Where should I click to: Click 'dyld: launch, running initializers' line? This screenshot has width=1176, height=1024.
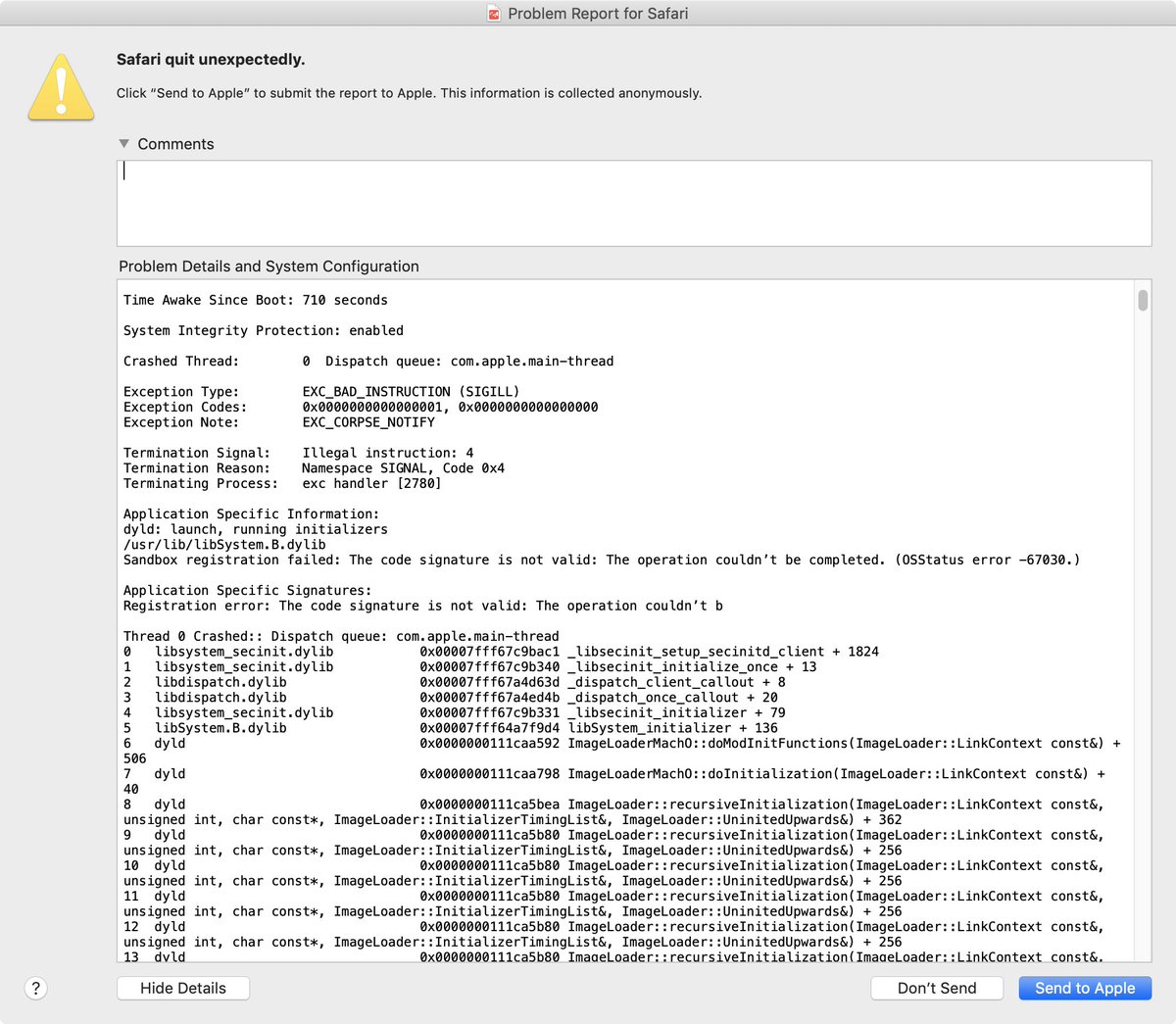256,529
